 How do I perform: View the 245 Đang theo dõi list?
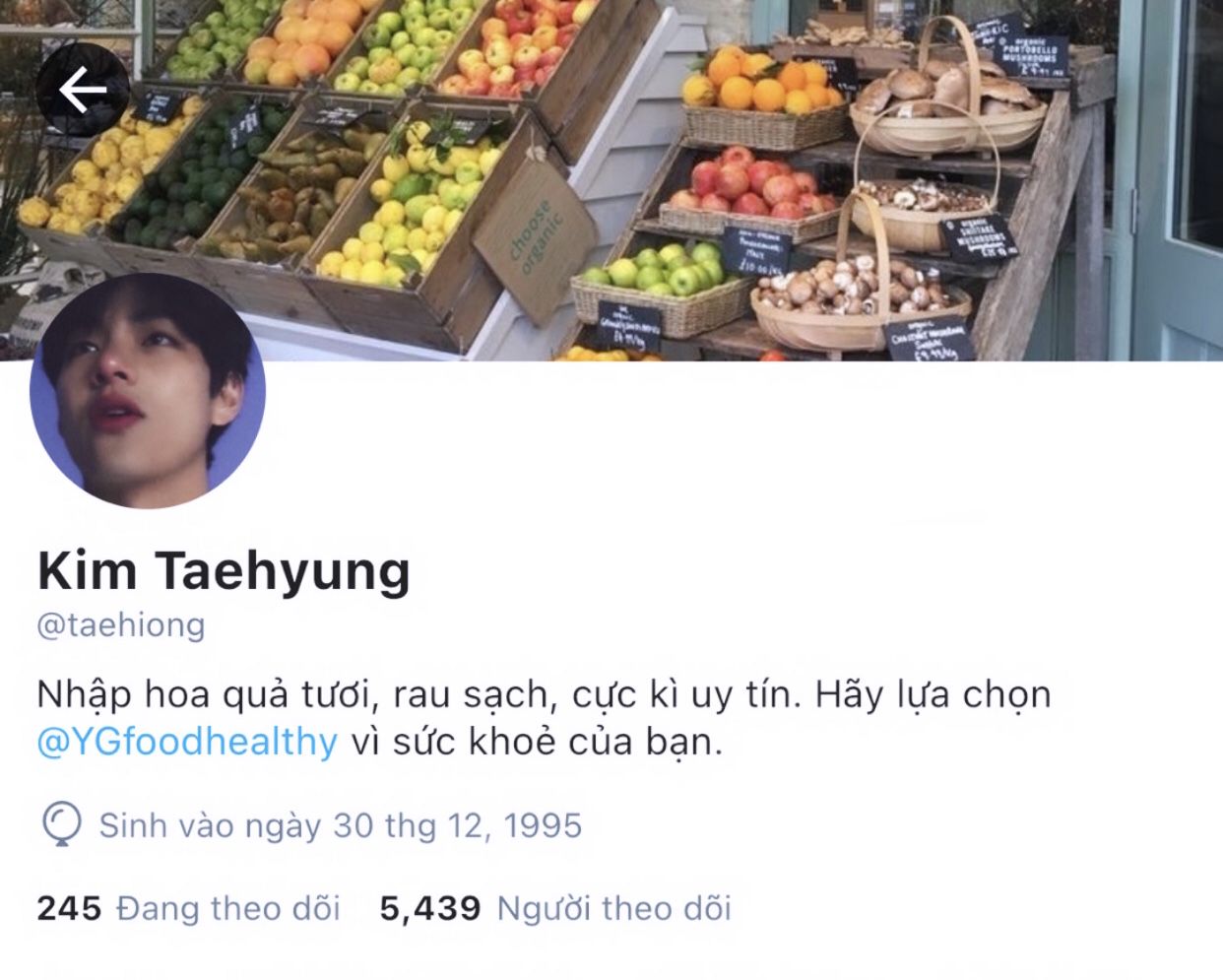point(188,908)
